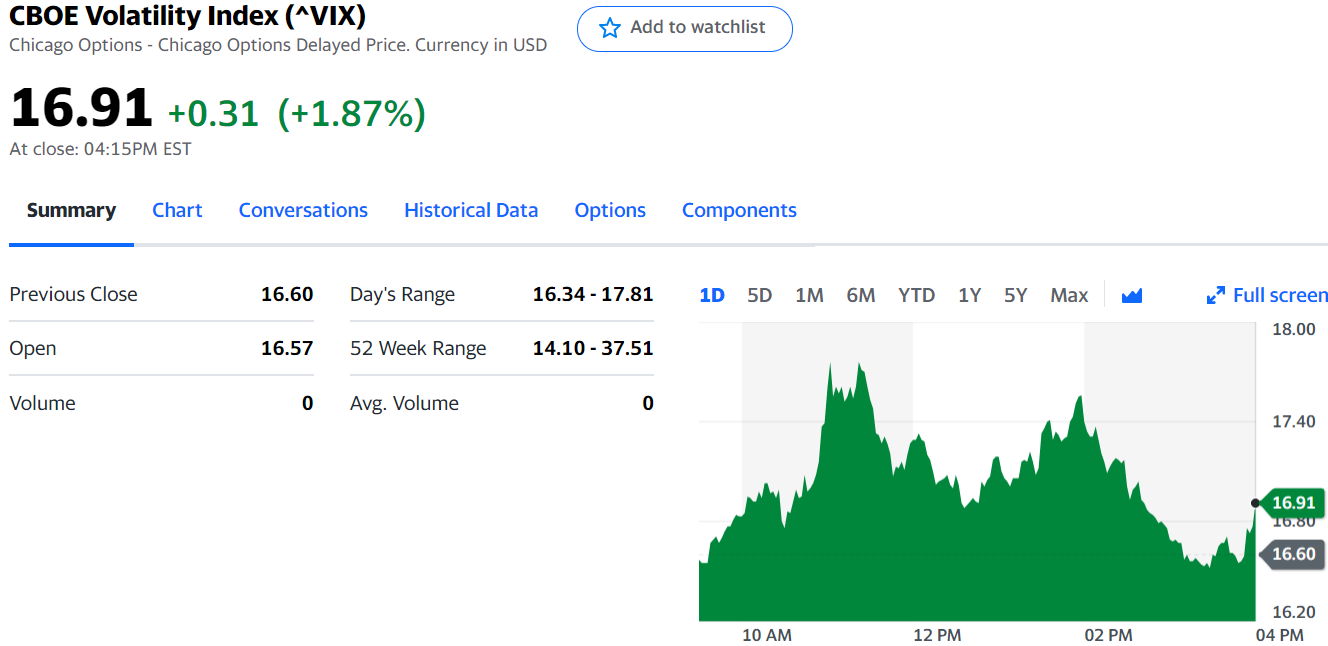Click the Previous Close label
The image size is (1328, 646).
(73, 294)
